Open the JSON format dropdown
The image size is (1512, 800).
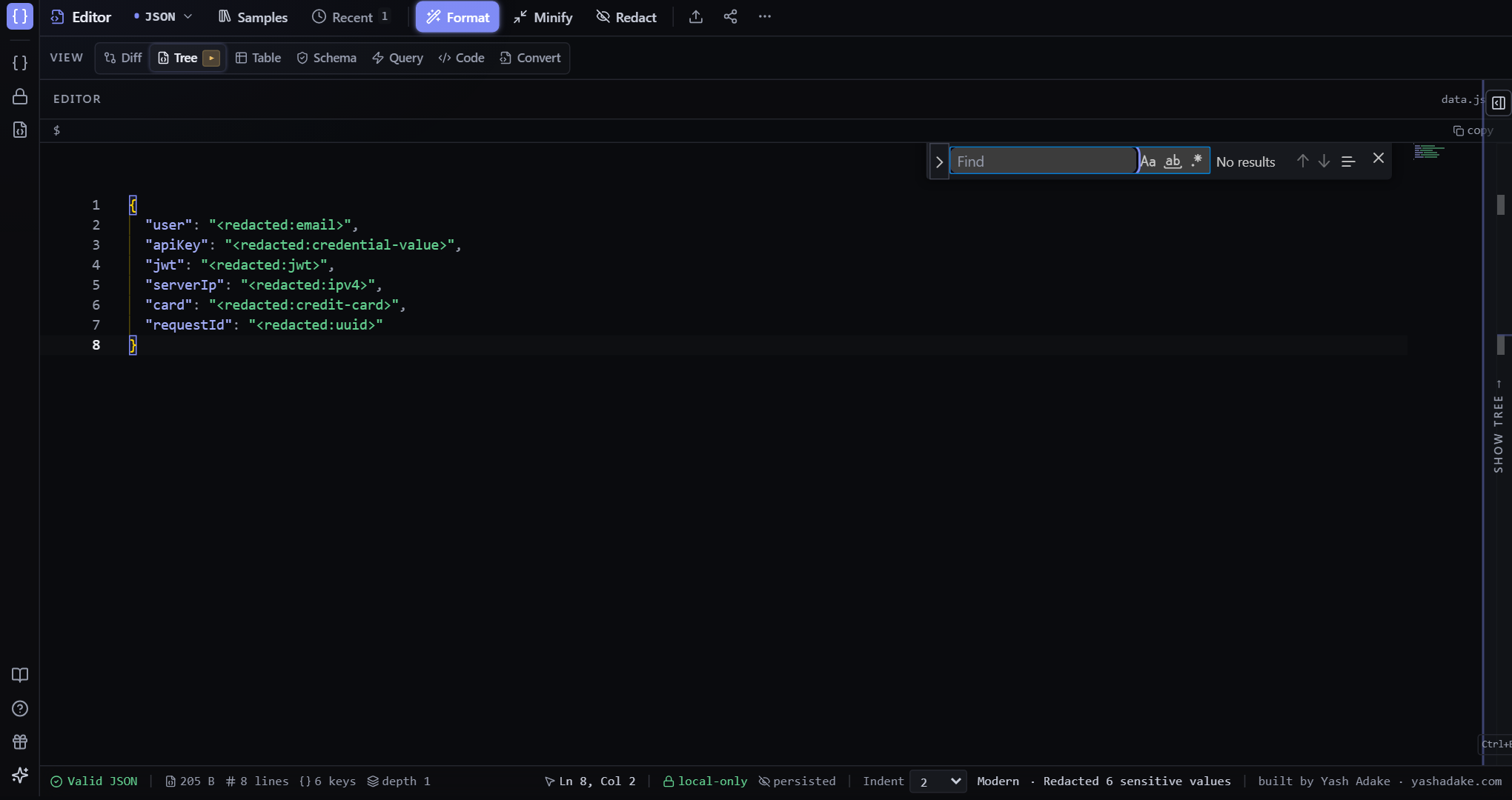(x=163, y=17)
